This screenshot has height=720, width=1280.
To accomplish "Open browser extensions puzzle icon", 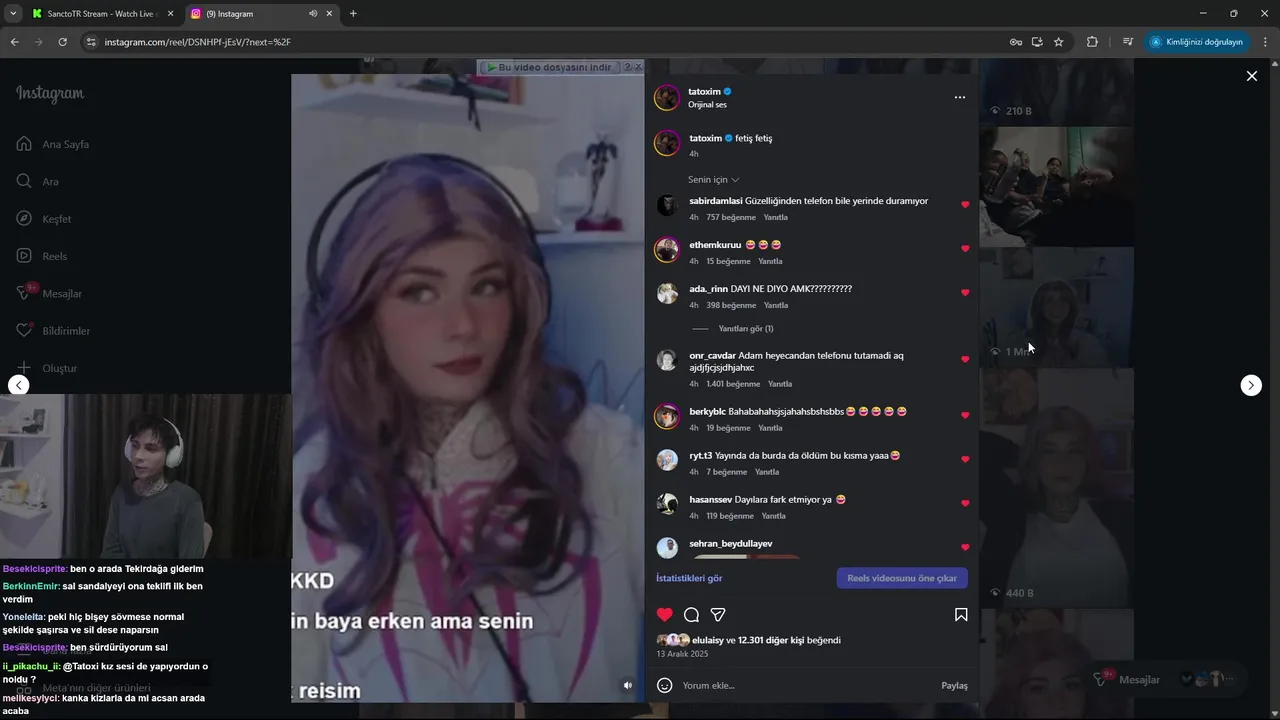I will [1092, 42].
